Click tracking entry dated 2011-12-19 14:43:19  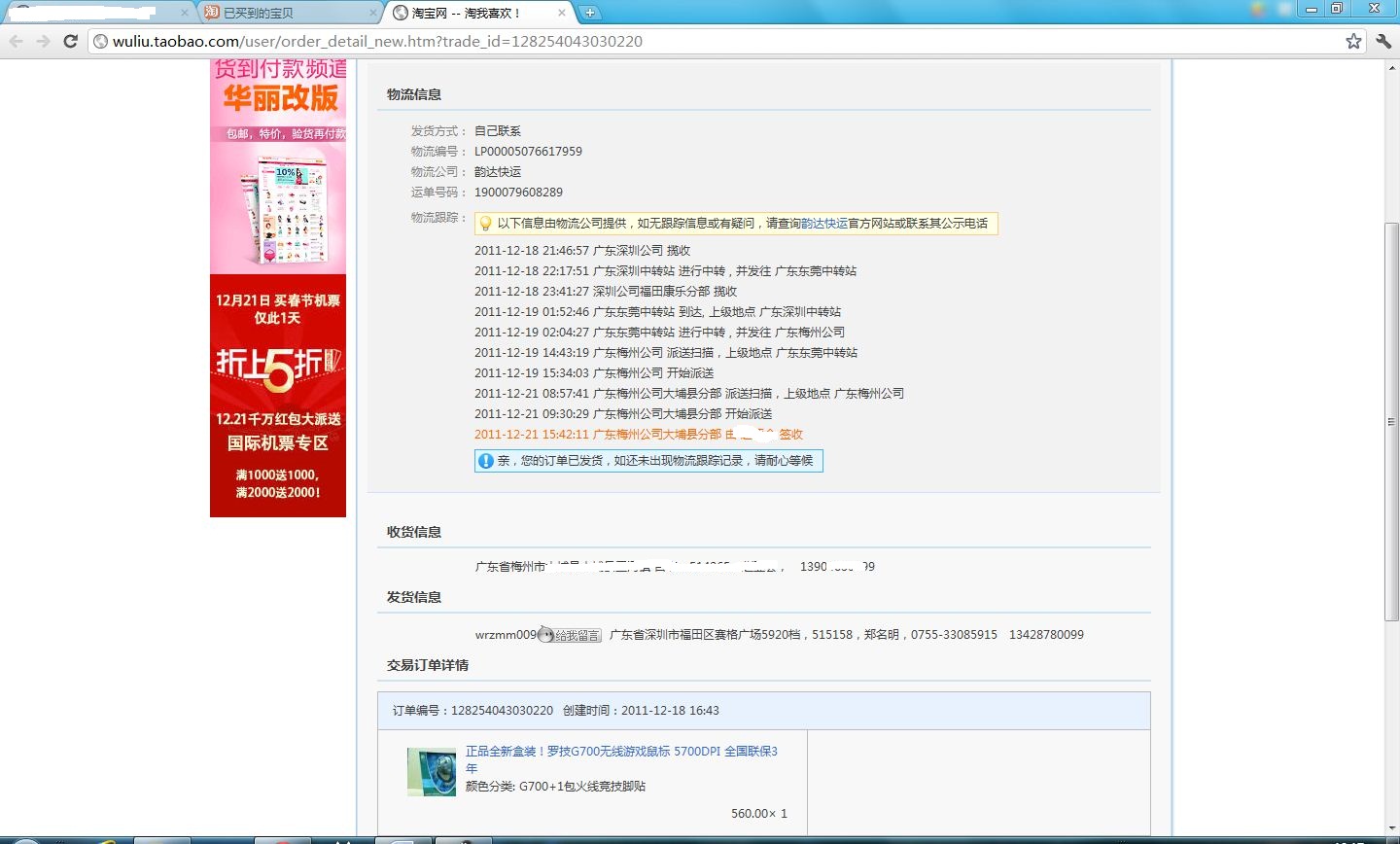point(666,353)
